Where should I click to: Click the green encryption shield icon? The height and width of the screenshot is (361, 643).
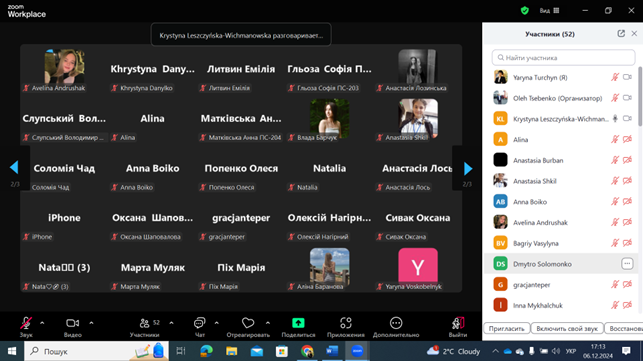pos(524,11)
